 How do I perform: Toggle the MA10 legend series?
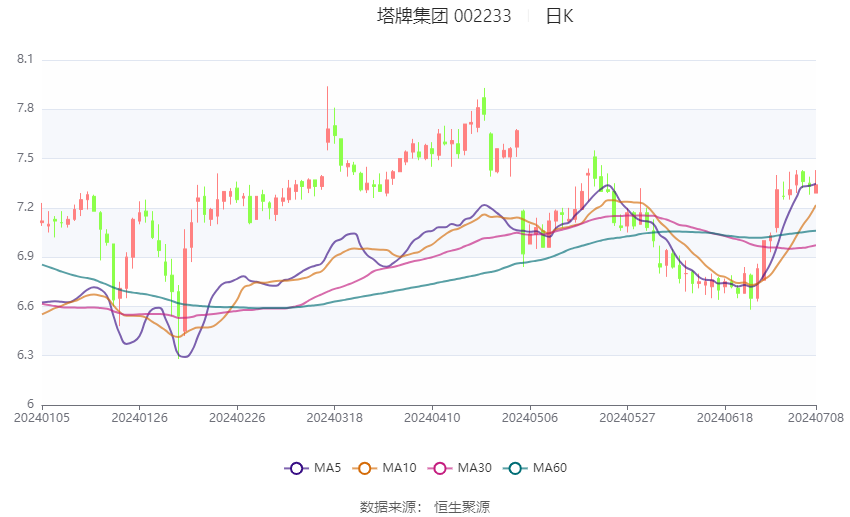(384, 468)
